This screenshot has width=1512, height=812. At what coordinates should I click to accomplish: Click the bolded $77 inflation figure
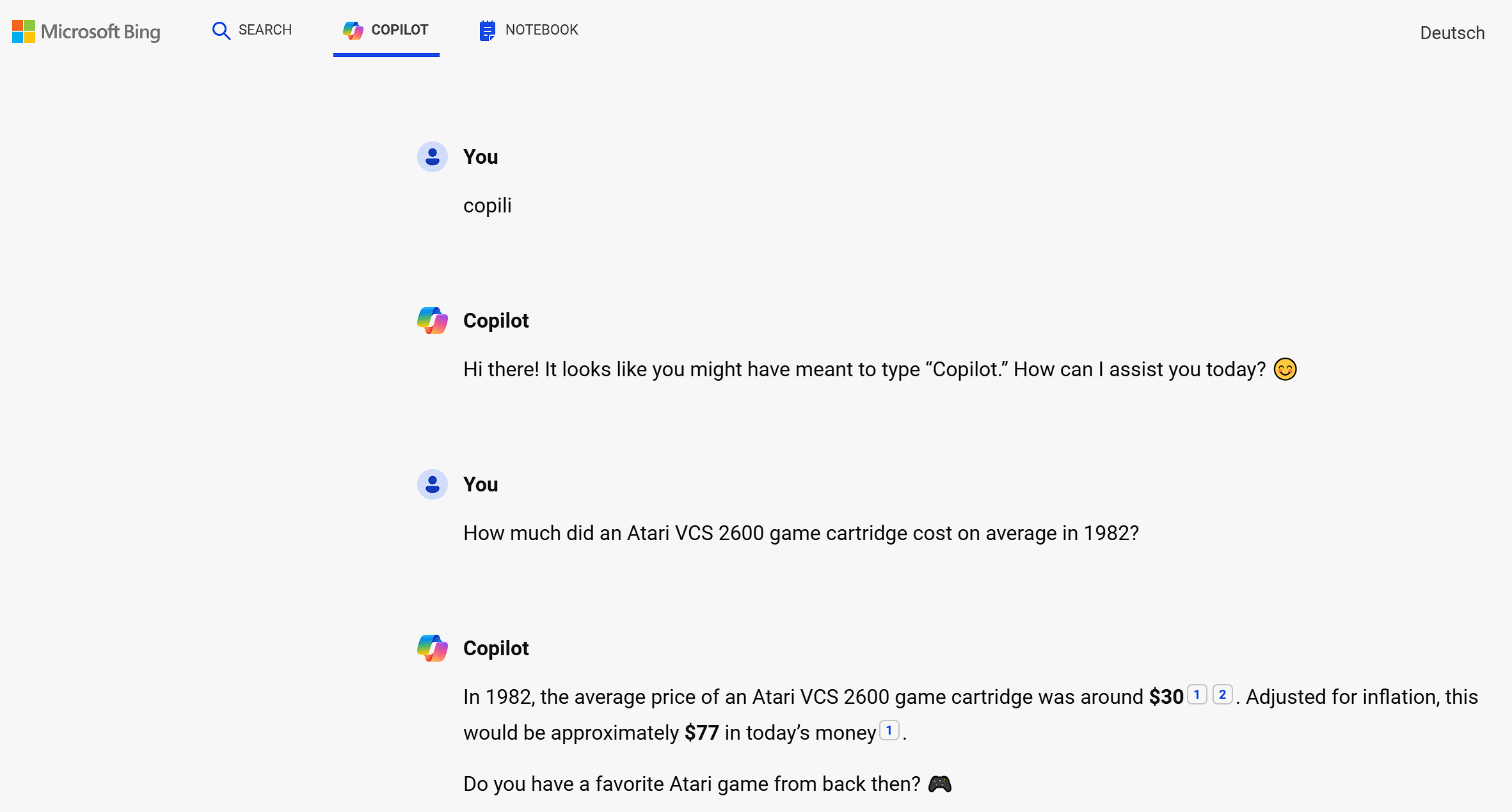(x=701, y=732)
